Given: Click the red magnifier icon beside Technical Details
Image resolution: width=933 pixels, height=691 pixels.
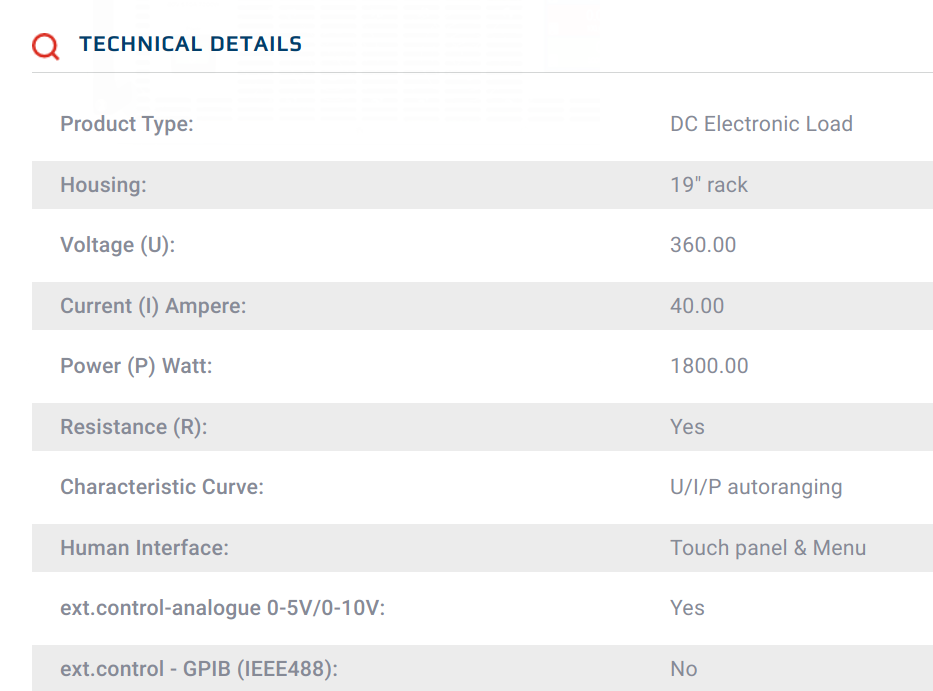Looking at the screenshot, I should coord(46,46).
